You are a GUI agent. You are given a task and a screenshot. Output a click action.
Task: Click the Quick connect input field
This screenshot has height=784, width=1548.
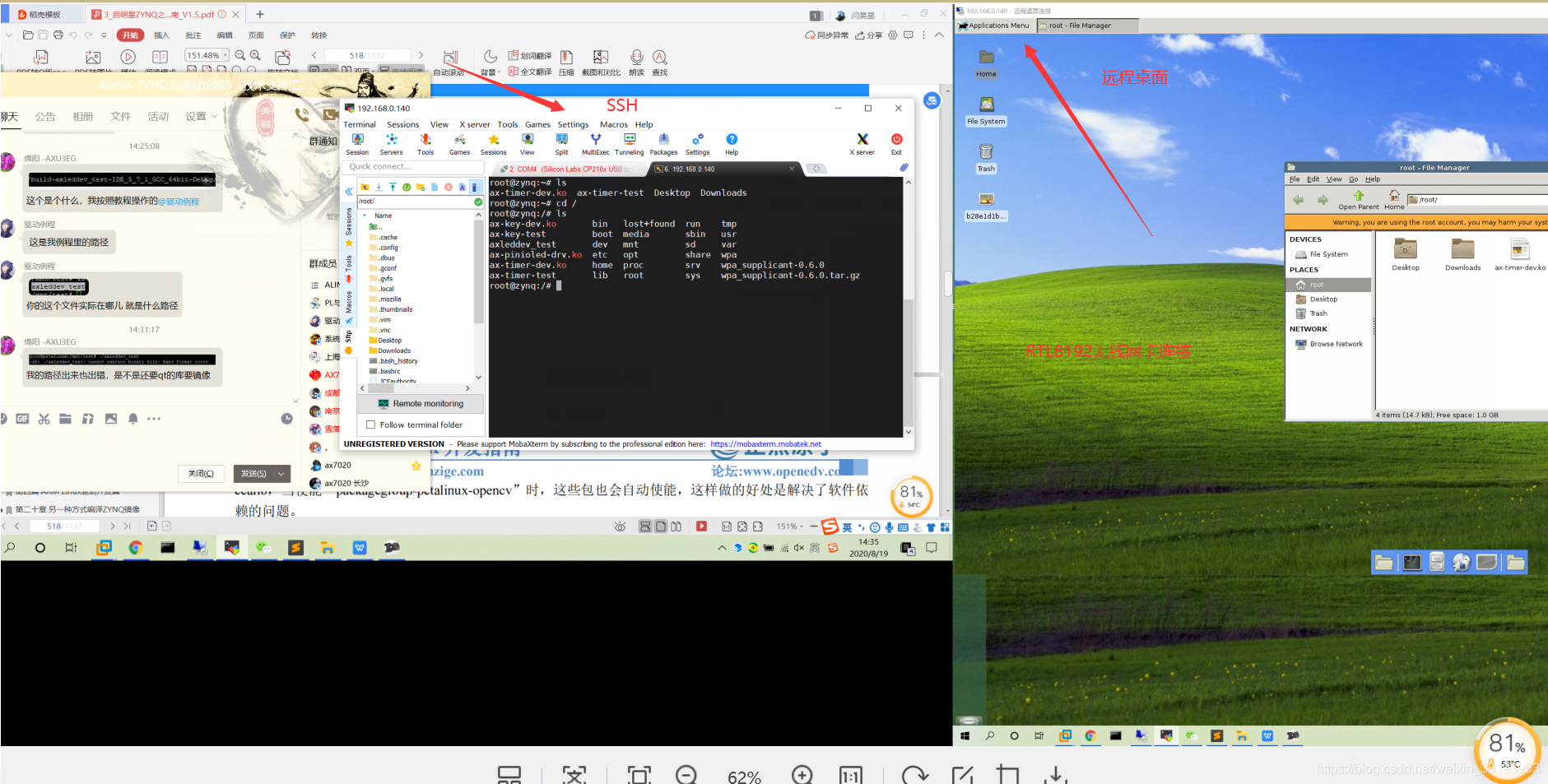point(413,166)
